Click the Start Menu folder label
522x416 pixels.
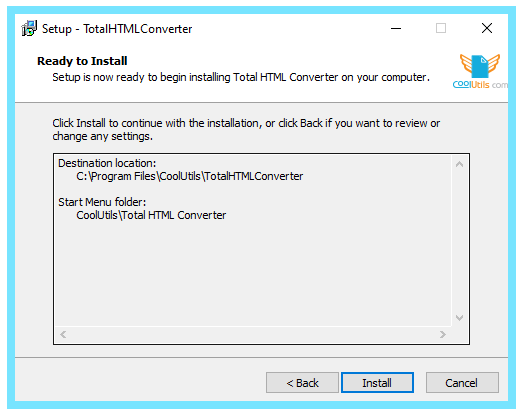(102, 202)
